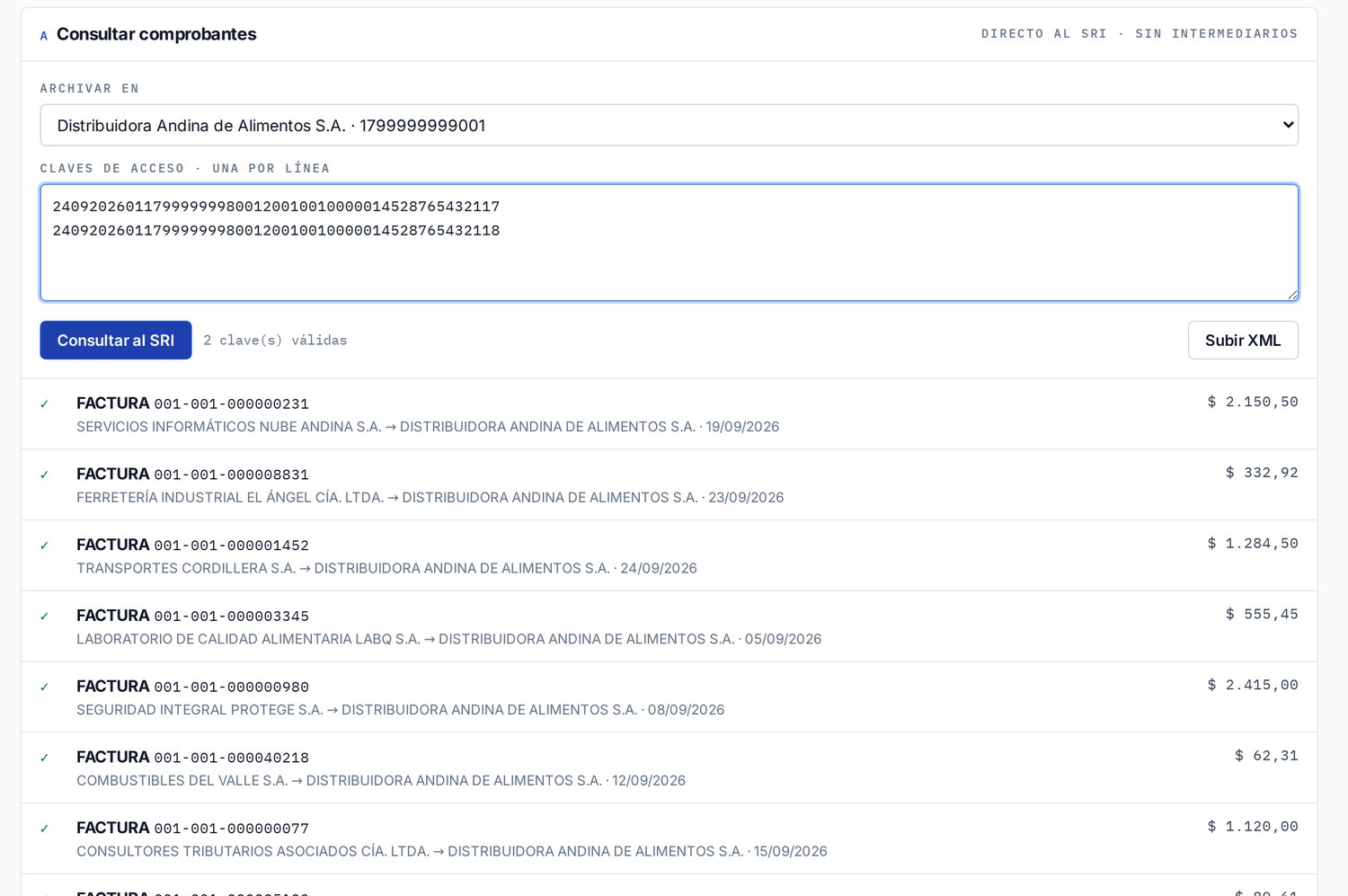Click the Consultores Tributarios Asociados detail line
Viewport: 1348px width, 896px height.
click(x=452, y=852)
